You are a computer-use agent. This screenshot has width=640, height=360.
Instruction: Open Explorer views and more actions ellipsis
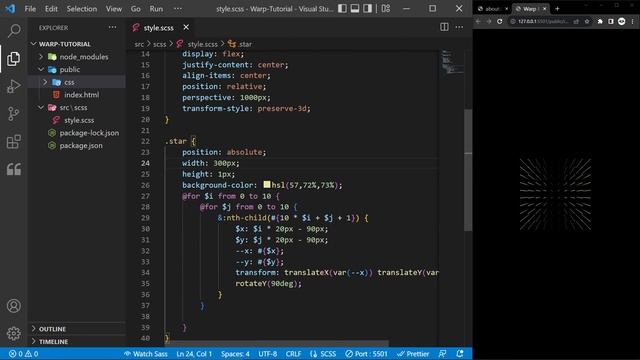112,27
